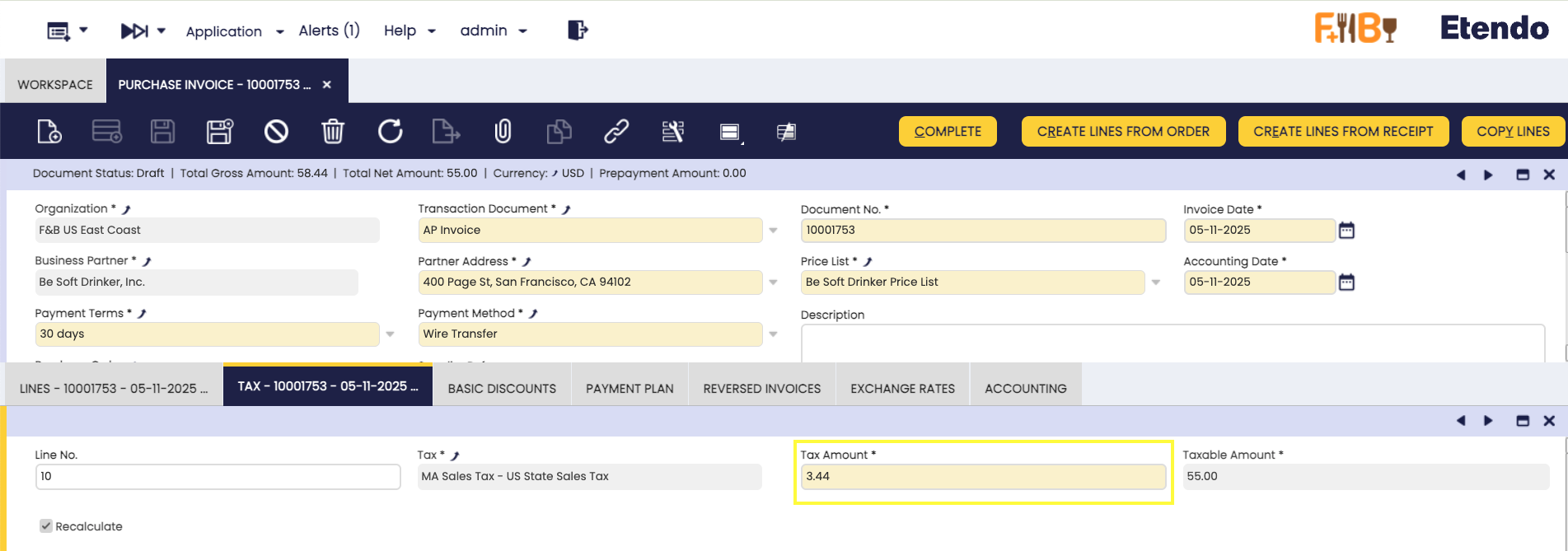
Task: Open attachments with the paperclip icon
Action: [x=503, y=132]
